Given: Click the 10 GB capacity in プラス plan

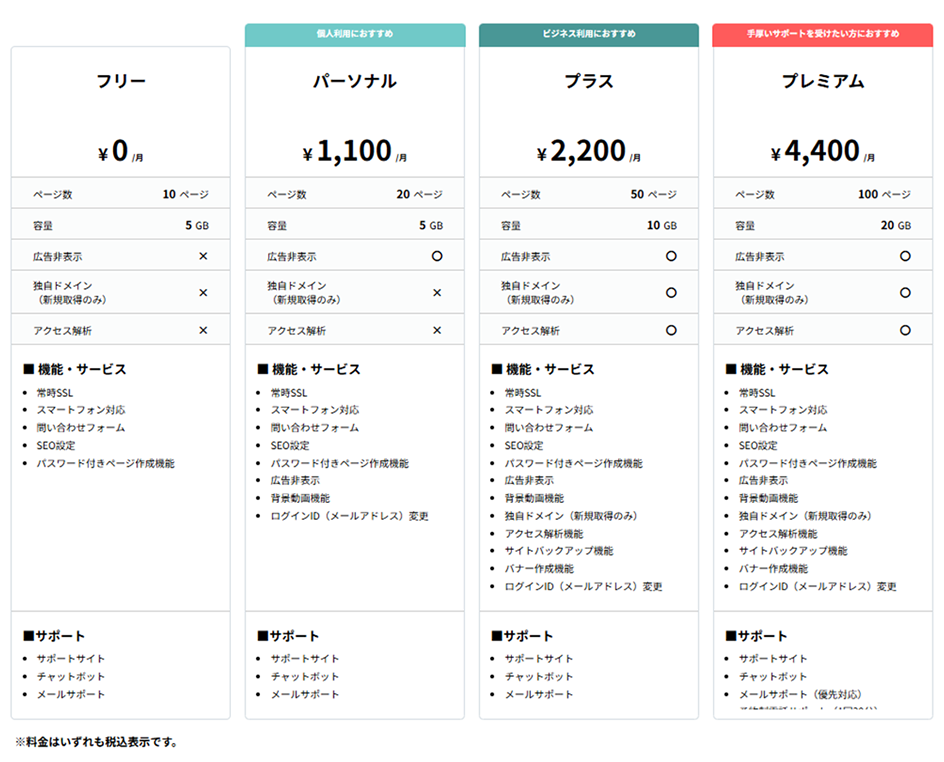Looking at the screenshot, I should [x=662, y=225].
